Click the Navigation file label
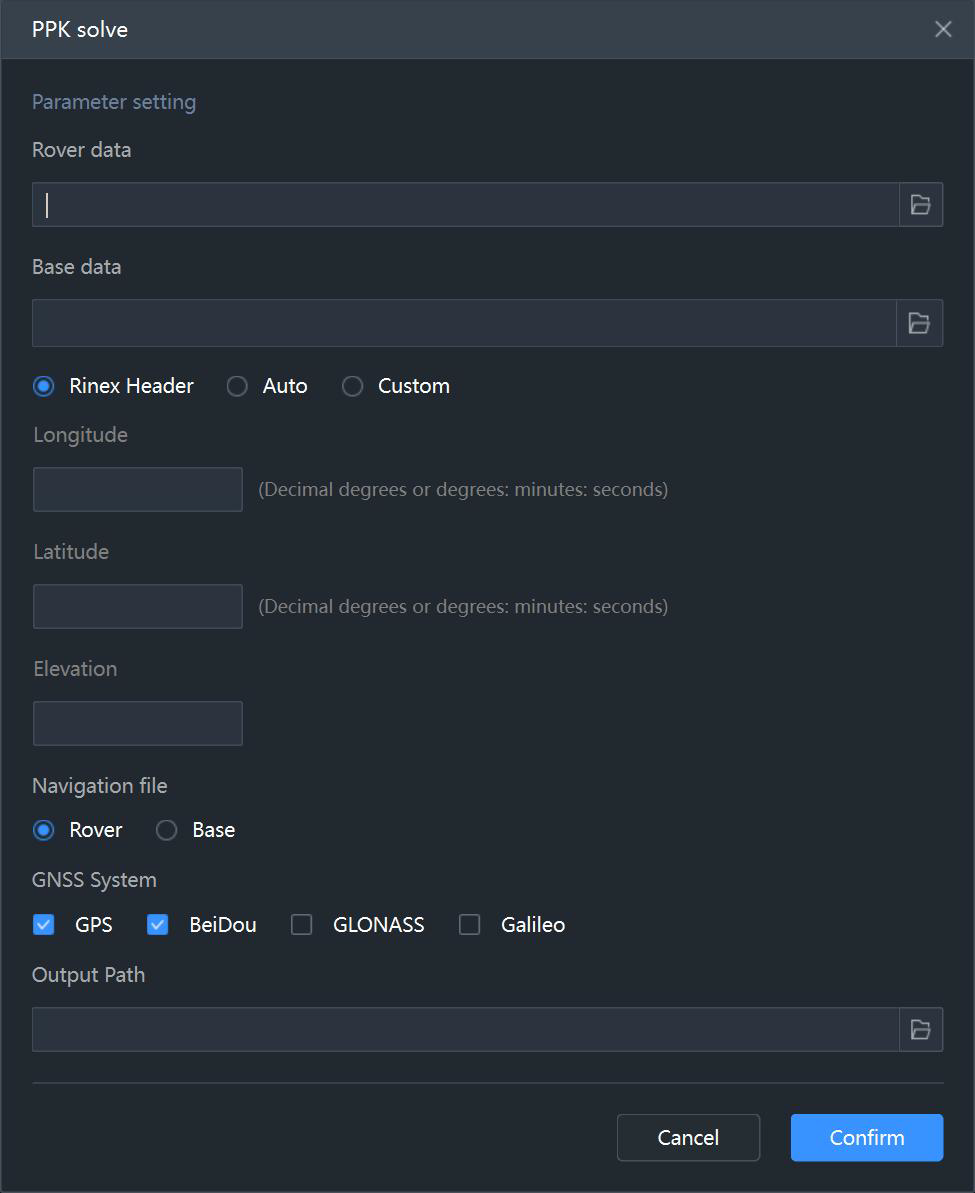Viewport: 975px width, 1193px height. point(100,786)
